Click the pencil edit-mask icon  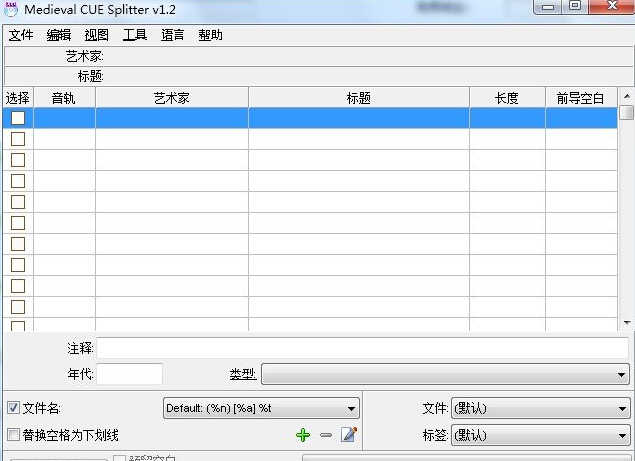point(349,434)
